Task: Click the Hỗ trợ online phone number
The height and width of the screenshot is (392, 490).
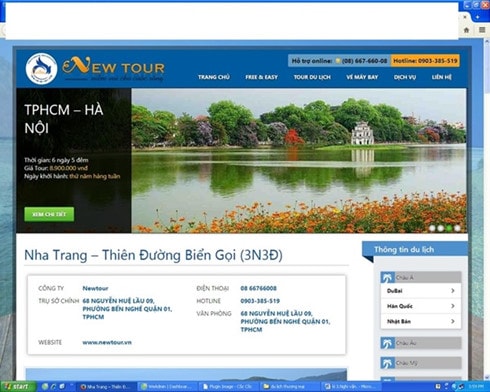Action: click(x=364, y=61)
